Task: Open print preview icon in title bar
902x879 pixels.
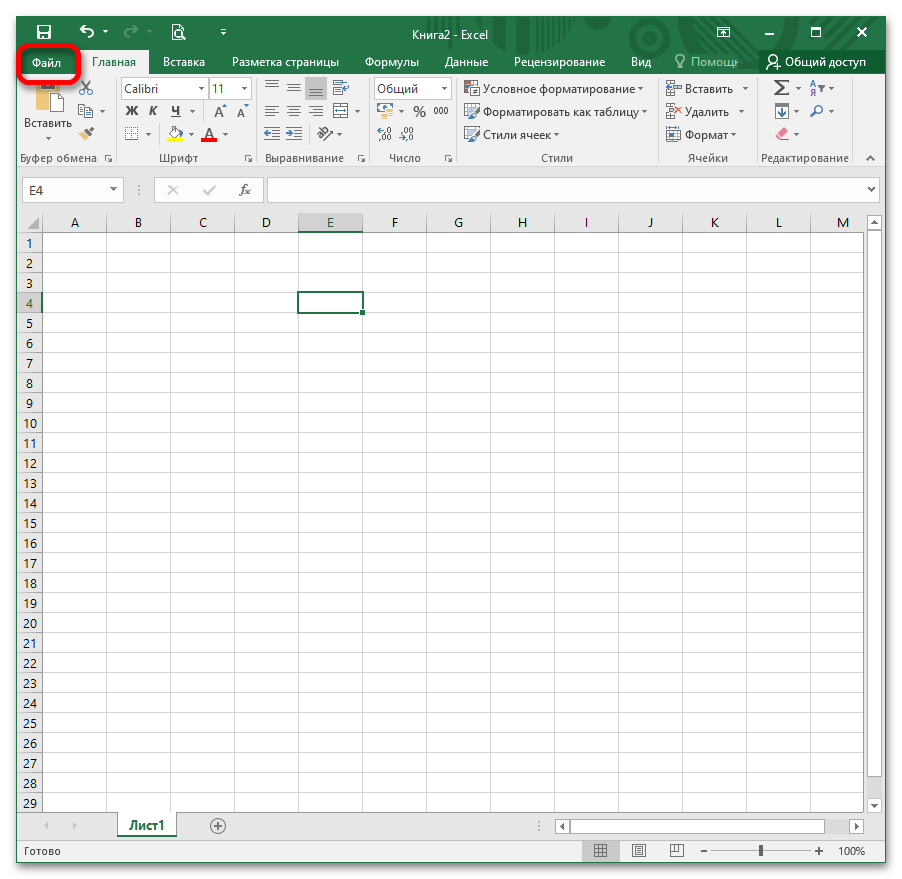Action: coord(178,32)
